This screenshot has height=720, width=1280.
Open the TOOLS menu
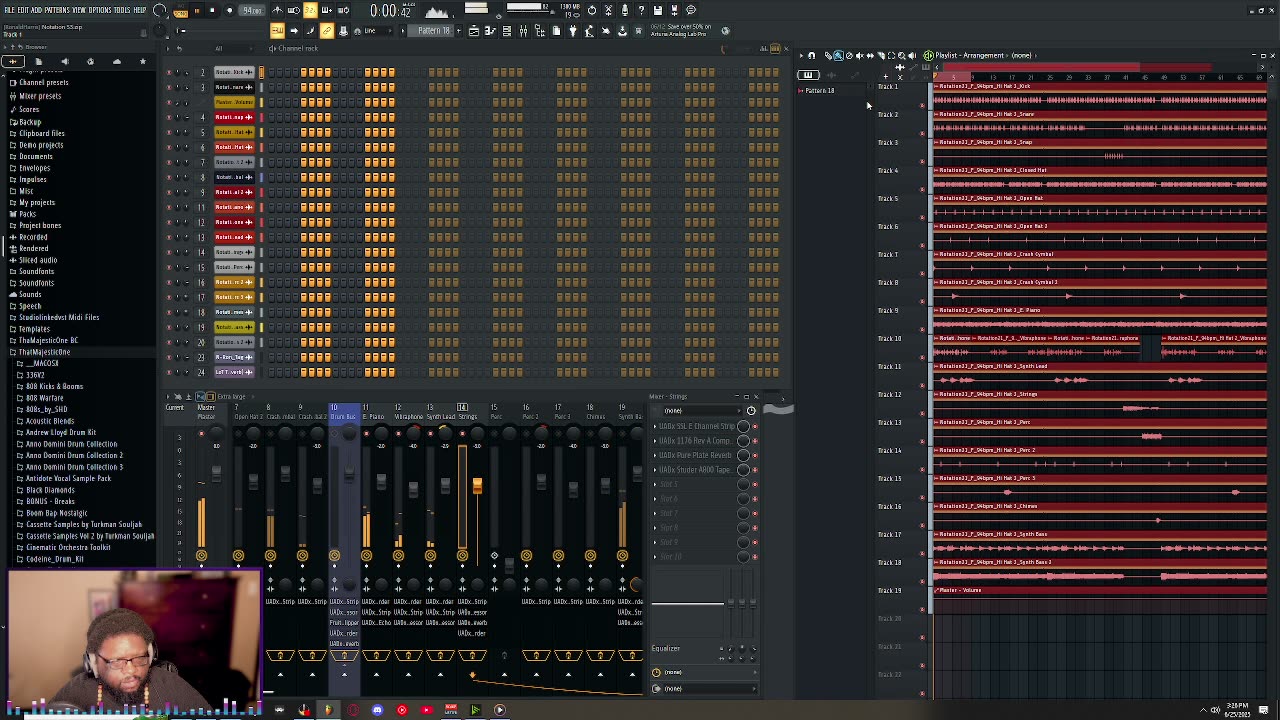pos(122,10)
